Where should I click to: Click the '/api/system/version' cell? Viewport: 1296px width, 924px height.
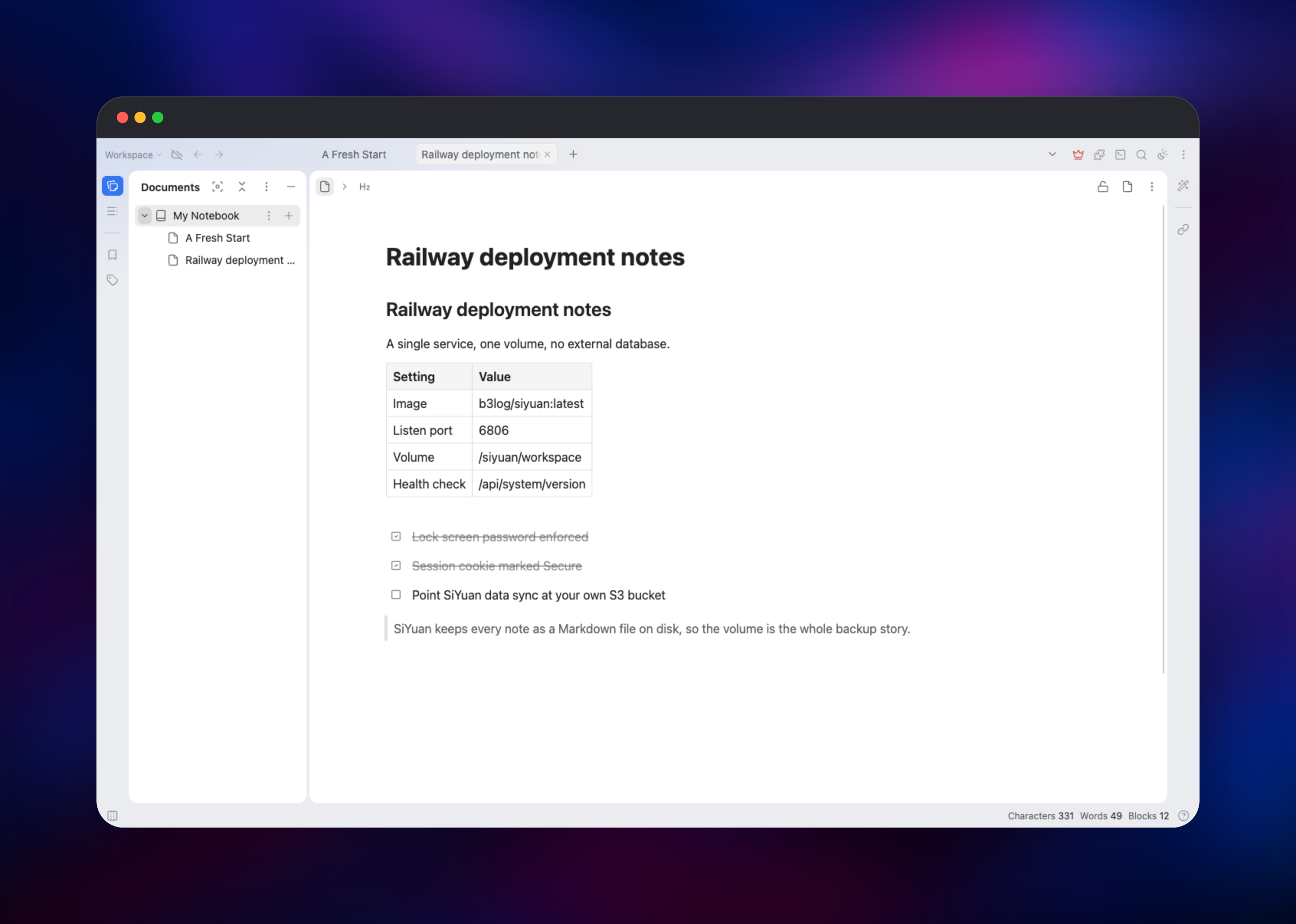coord(532,484)
